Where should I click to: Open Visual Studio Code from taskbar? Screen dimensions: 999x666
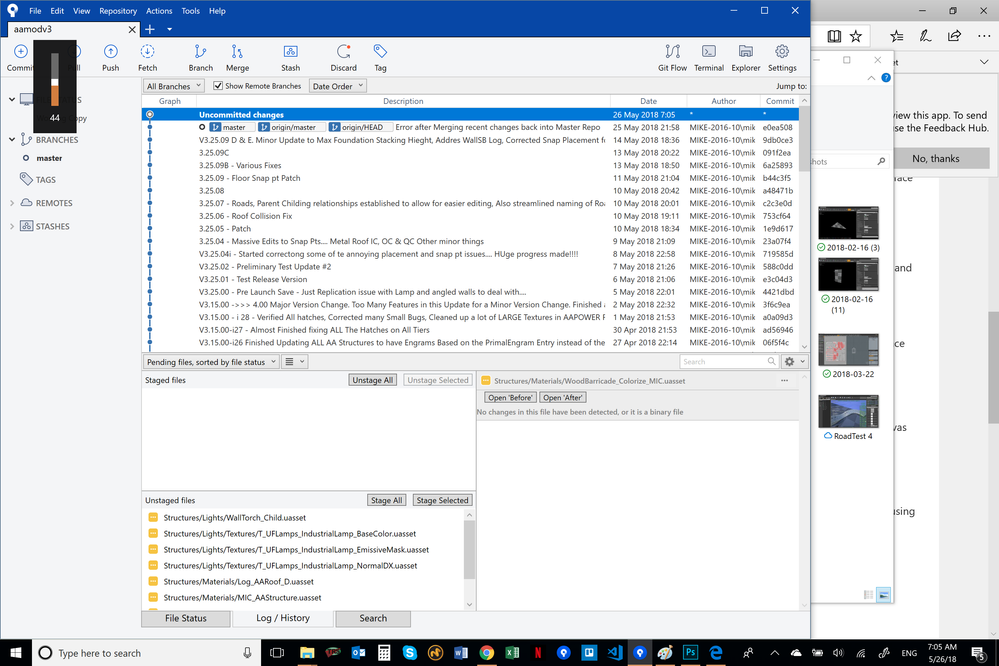(x=614, y=653)
